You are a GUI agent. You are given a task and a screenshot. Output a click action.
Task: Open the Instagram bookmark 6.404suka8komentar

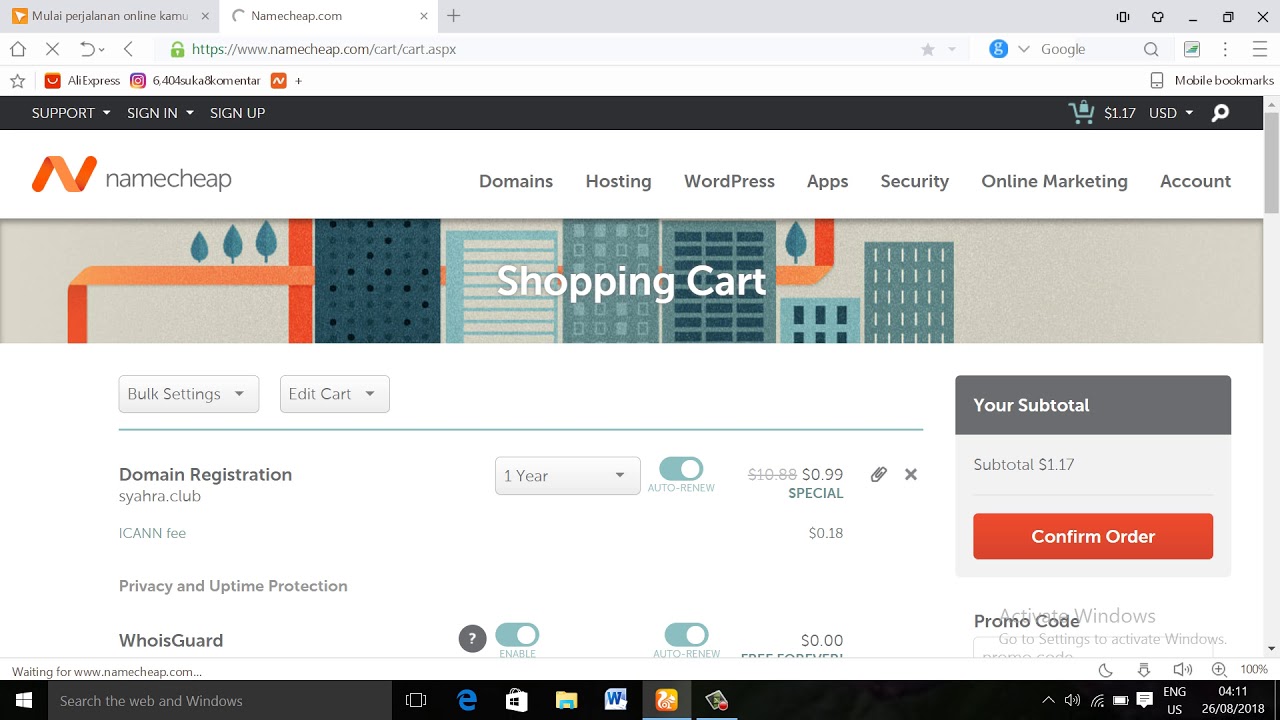[195, 80]
